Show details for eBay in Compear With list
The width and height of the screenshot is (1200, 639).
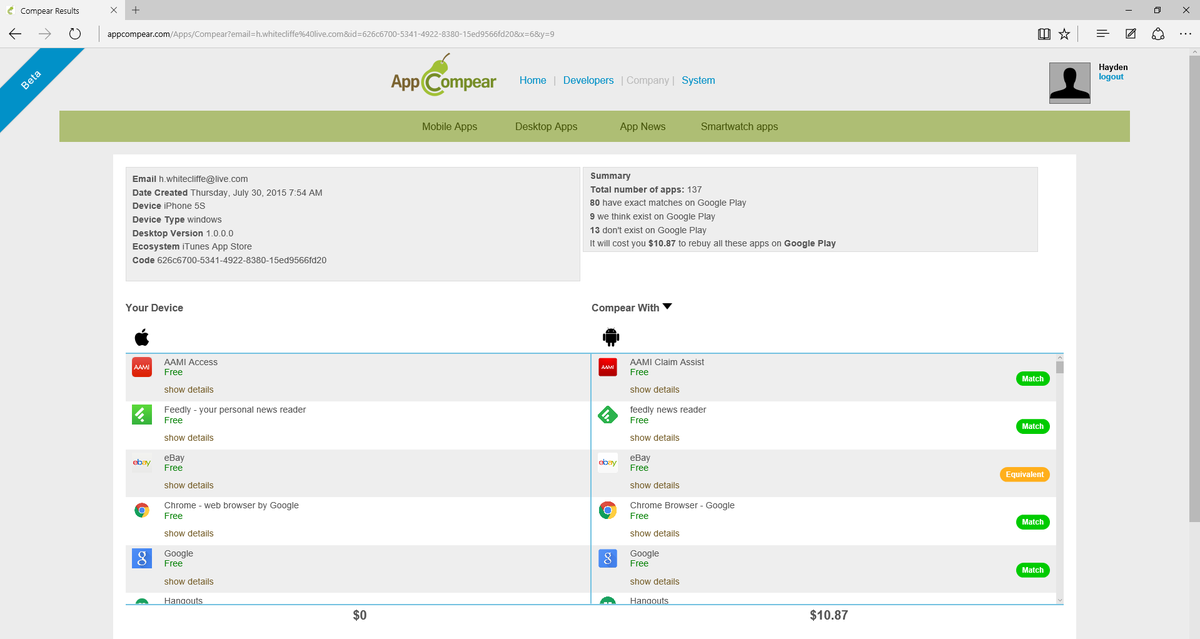[x=655, y=485]
